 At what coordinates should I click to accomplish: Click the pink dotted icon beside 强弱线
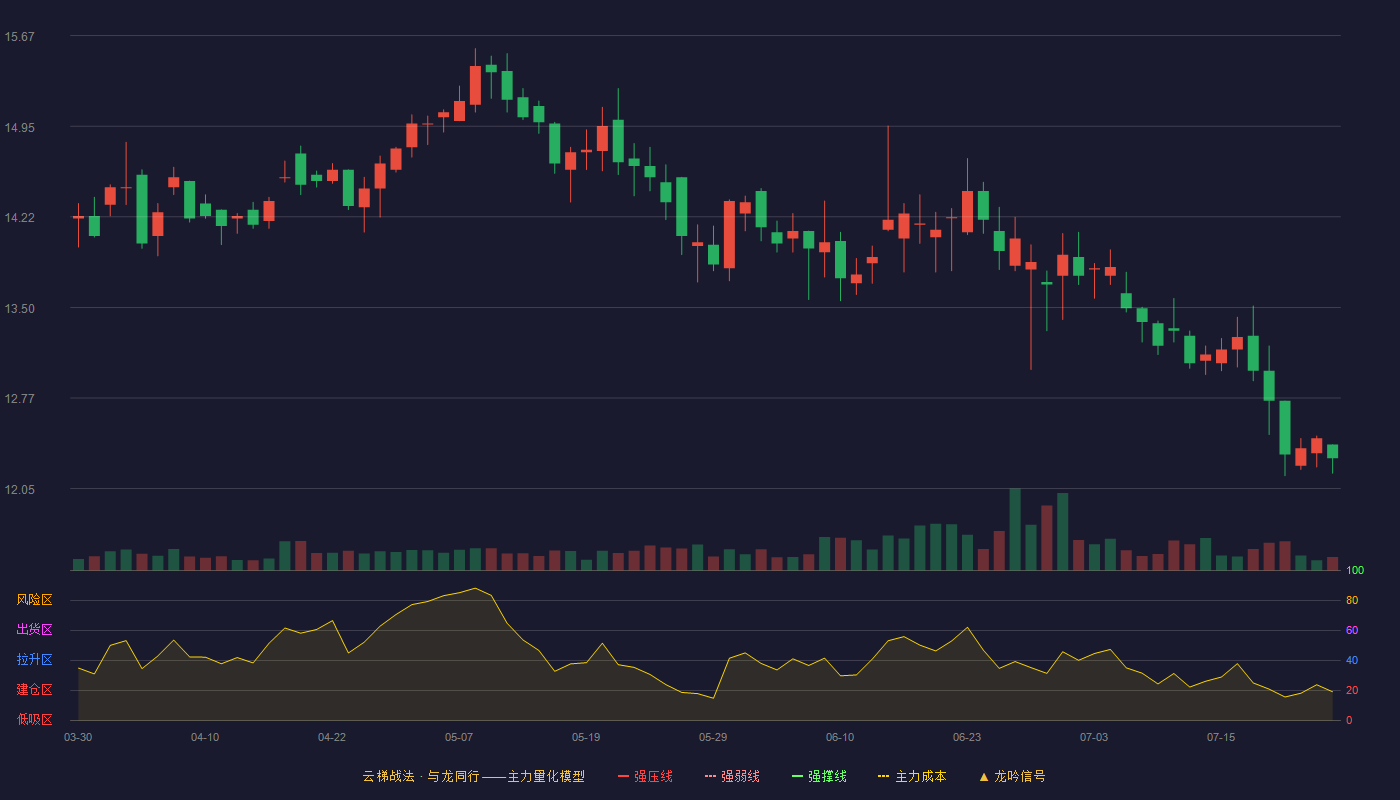click(x=710, y=776)
